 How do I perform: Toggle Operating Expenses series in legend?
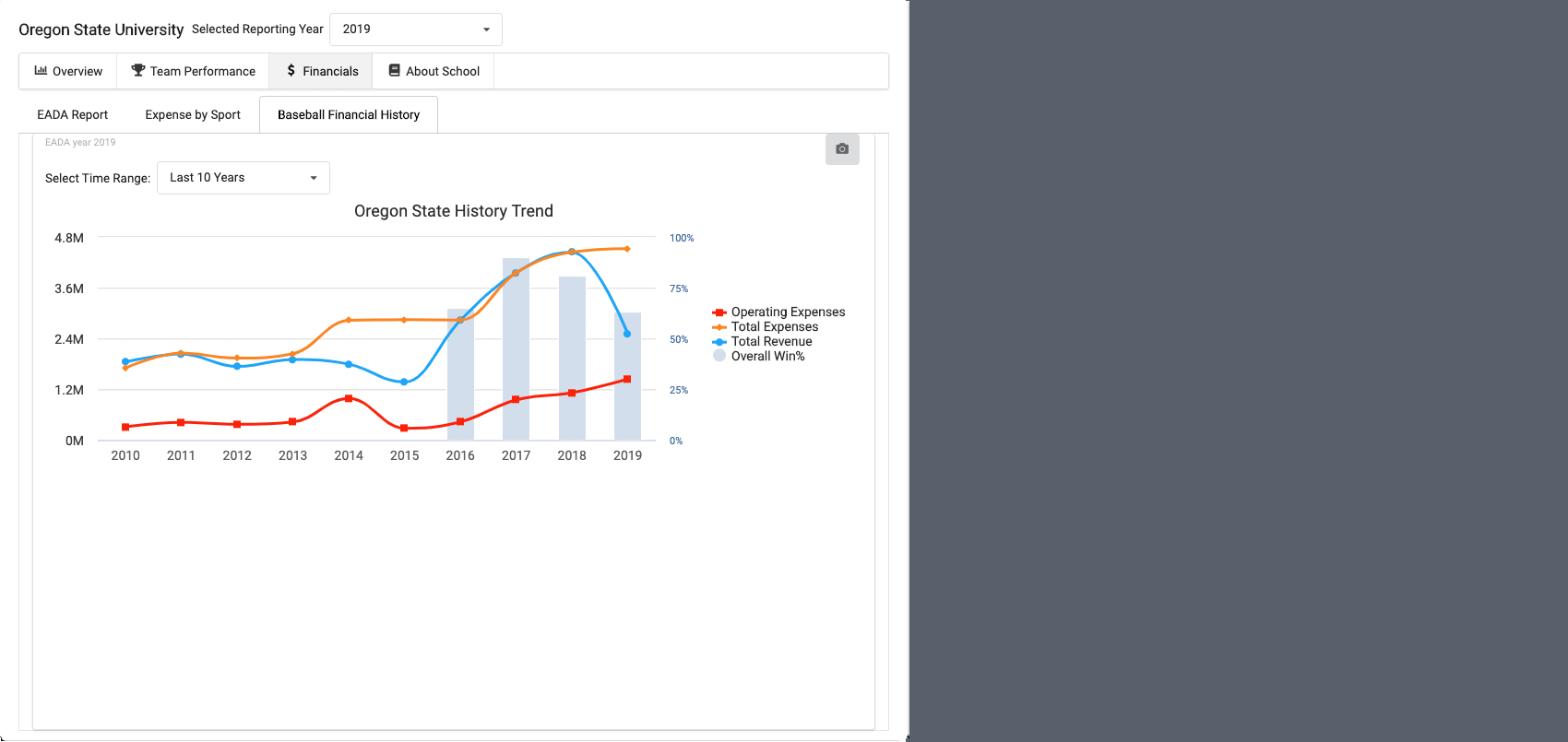coord(778,312)
